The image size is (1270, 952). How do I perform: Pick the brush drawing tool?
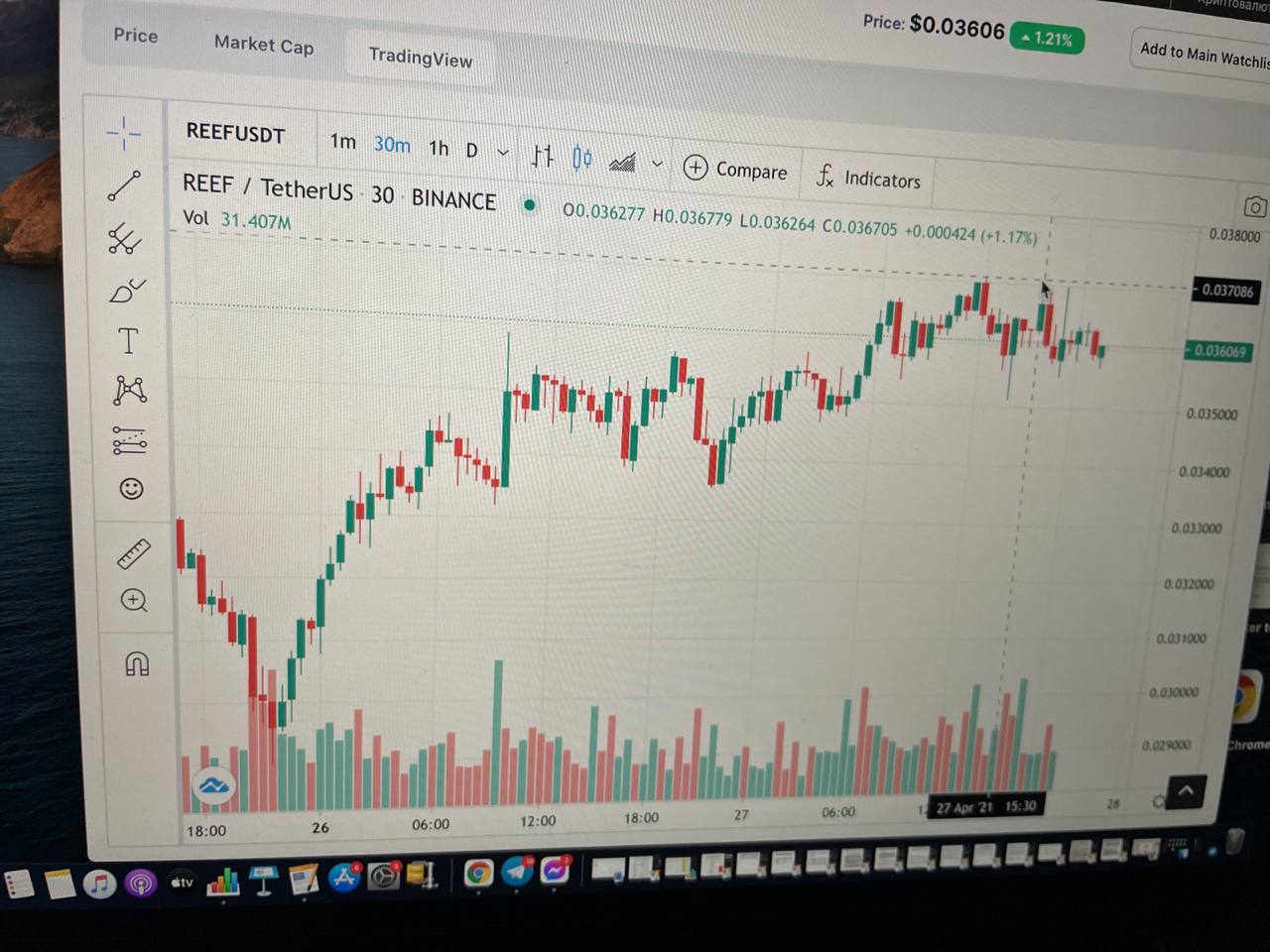click(x=127, y=291)
